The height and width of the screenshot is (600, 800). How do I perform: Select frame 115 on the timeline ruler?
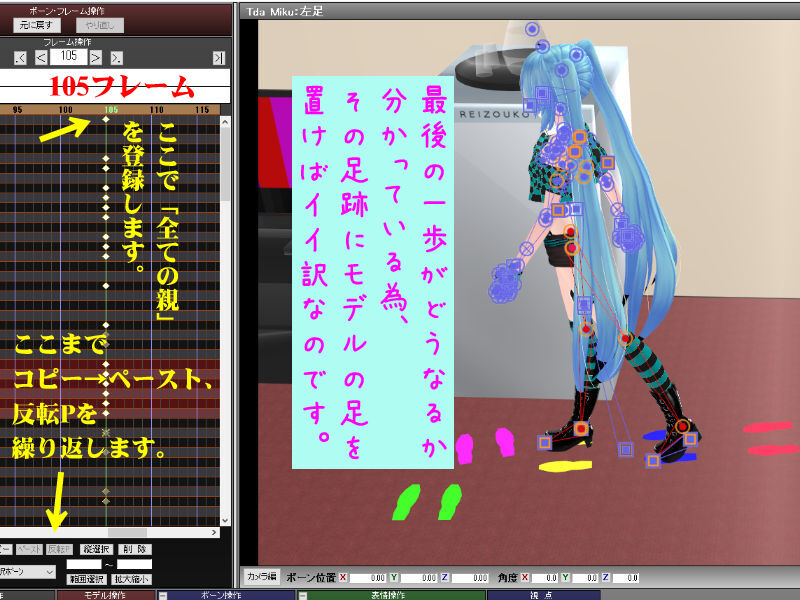[202, 110]
